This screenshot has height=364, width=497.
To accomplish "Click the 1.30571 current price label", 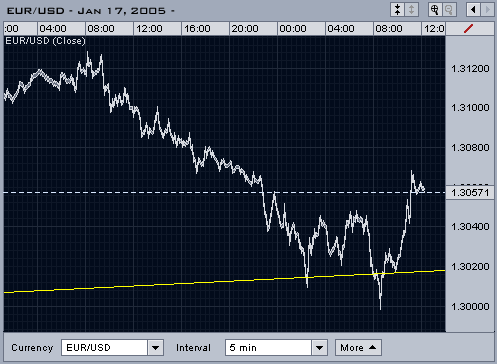I will [470, 192].
